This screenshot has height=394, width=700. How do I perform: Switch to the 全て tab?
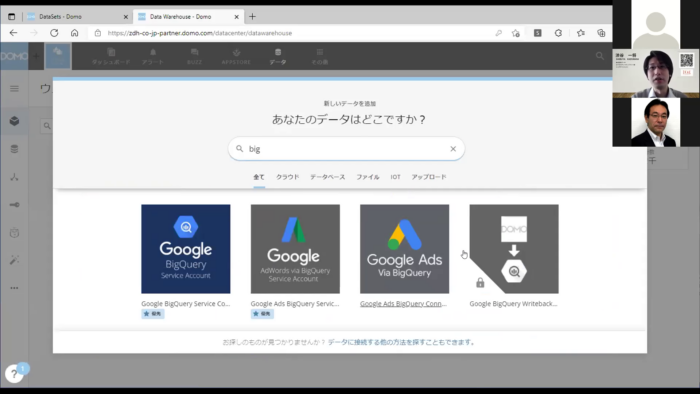(x=259, y=177)
